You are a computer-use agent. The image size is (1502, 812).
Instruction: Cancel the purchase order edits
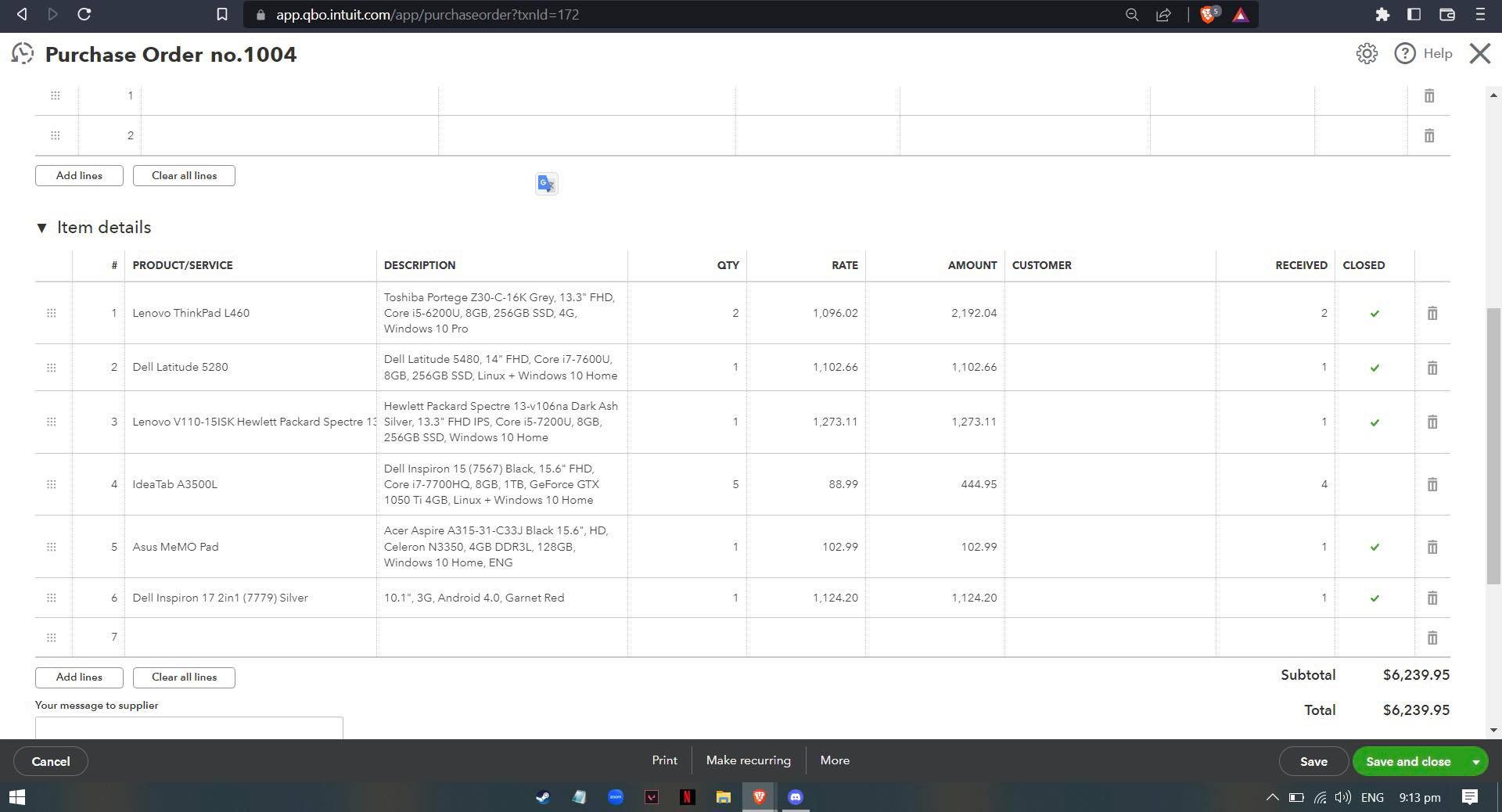coord(51,761)
